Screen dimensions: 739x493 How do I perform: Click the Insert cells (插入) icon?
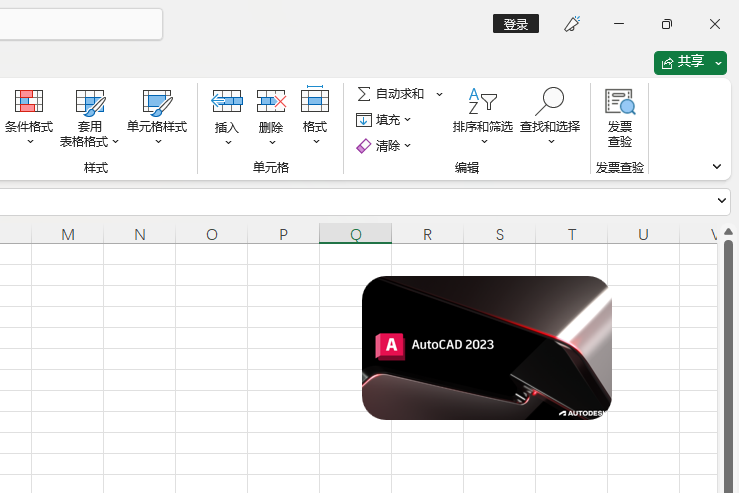pos(227,101)
